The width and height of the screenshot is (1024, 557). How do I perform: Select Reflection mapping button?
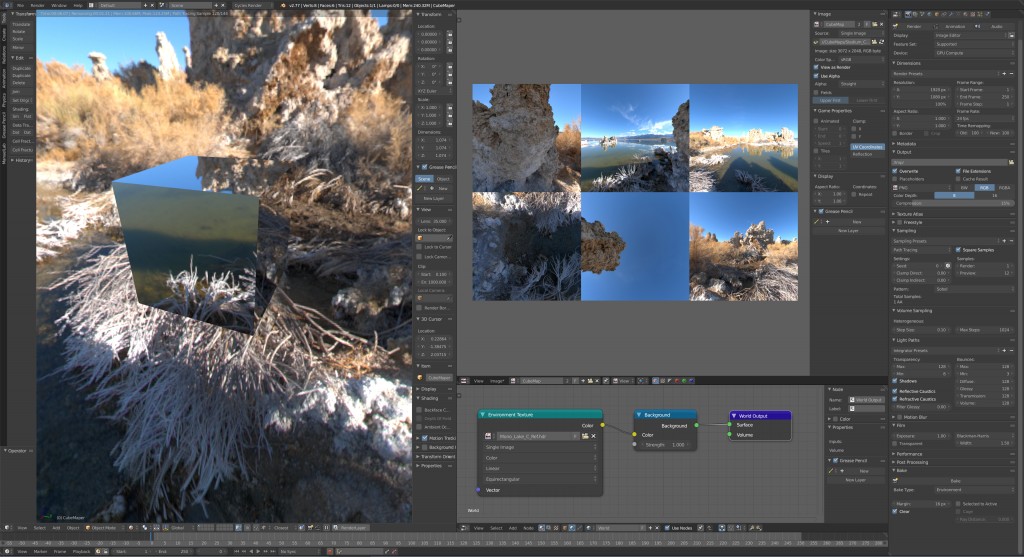867,154
